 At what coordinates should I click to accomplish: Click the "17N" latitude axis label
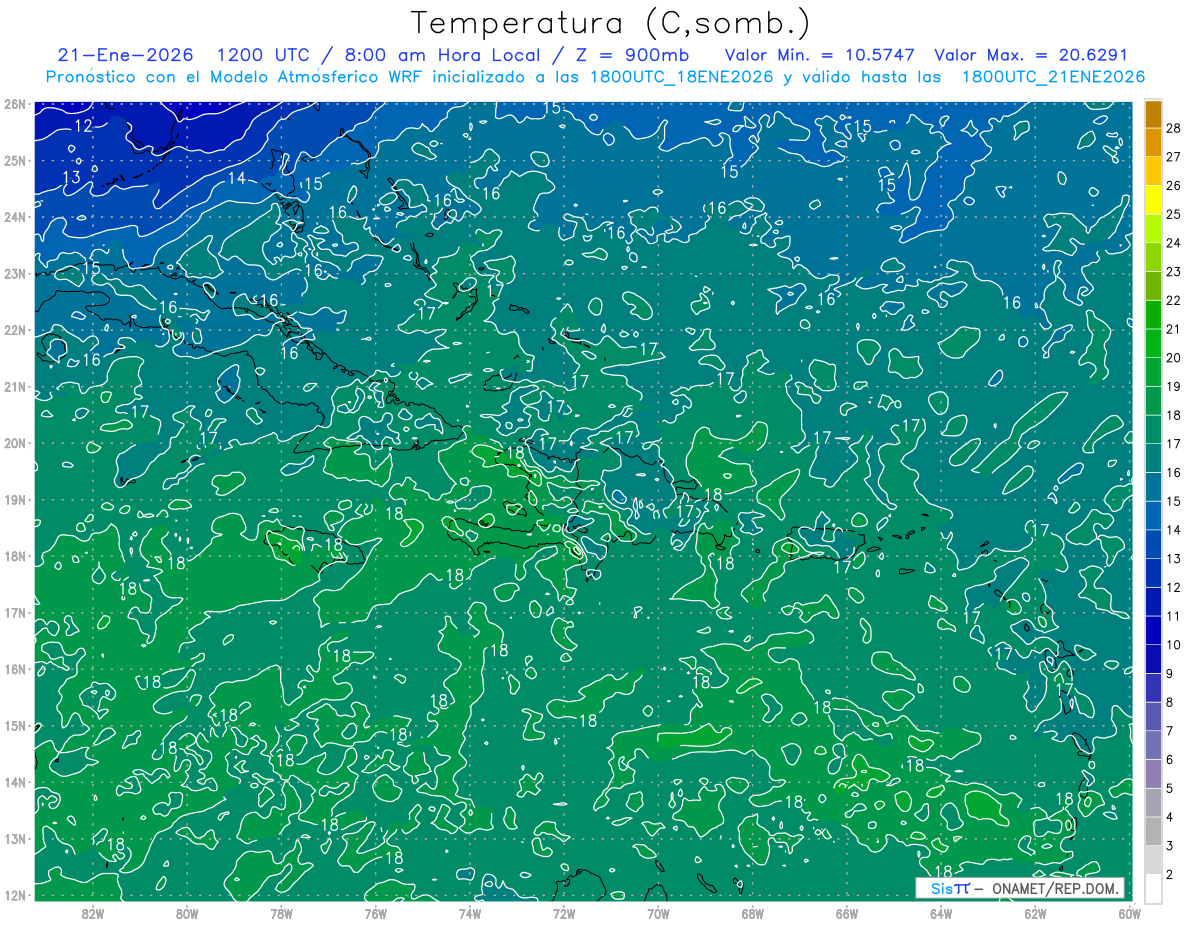(x=14, y=613)
